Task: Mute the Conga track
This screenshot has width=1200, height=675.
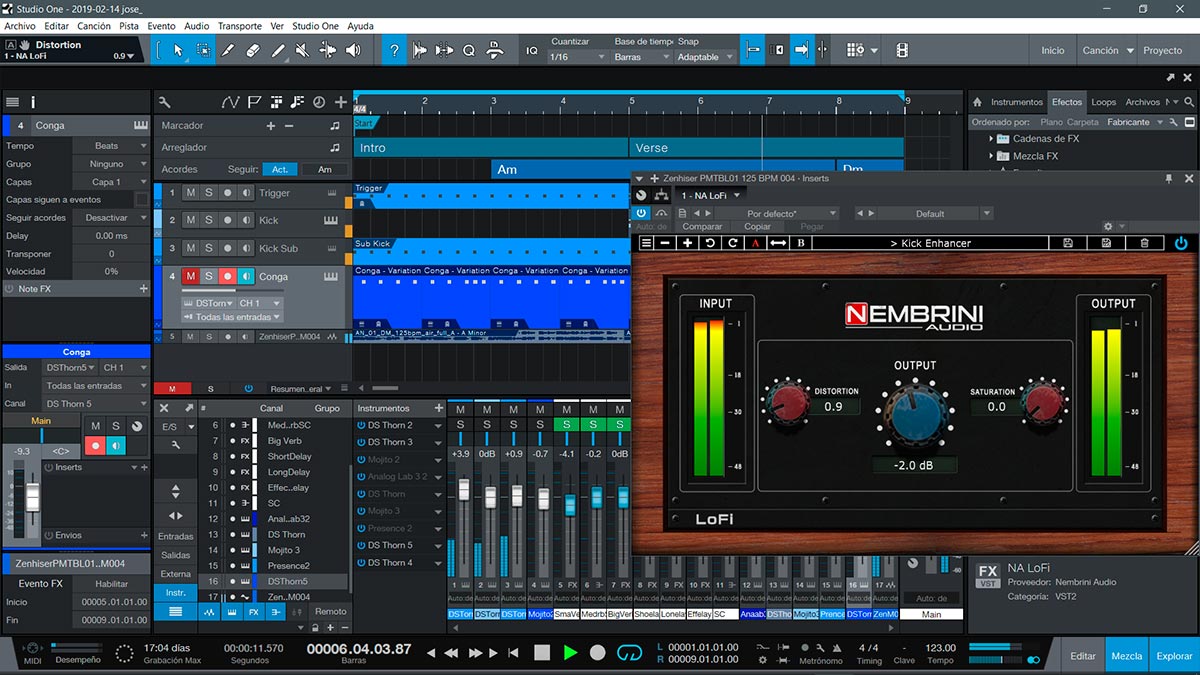Action: [x=190, y=276]
